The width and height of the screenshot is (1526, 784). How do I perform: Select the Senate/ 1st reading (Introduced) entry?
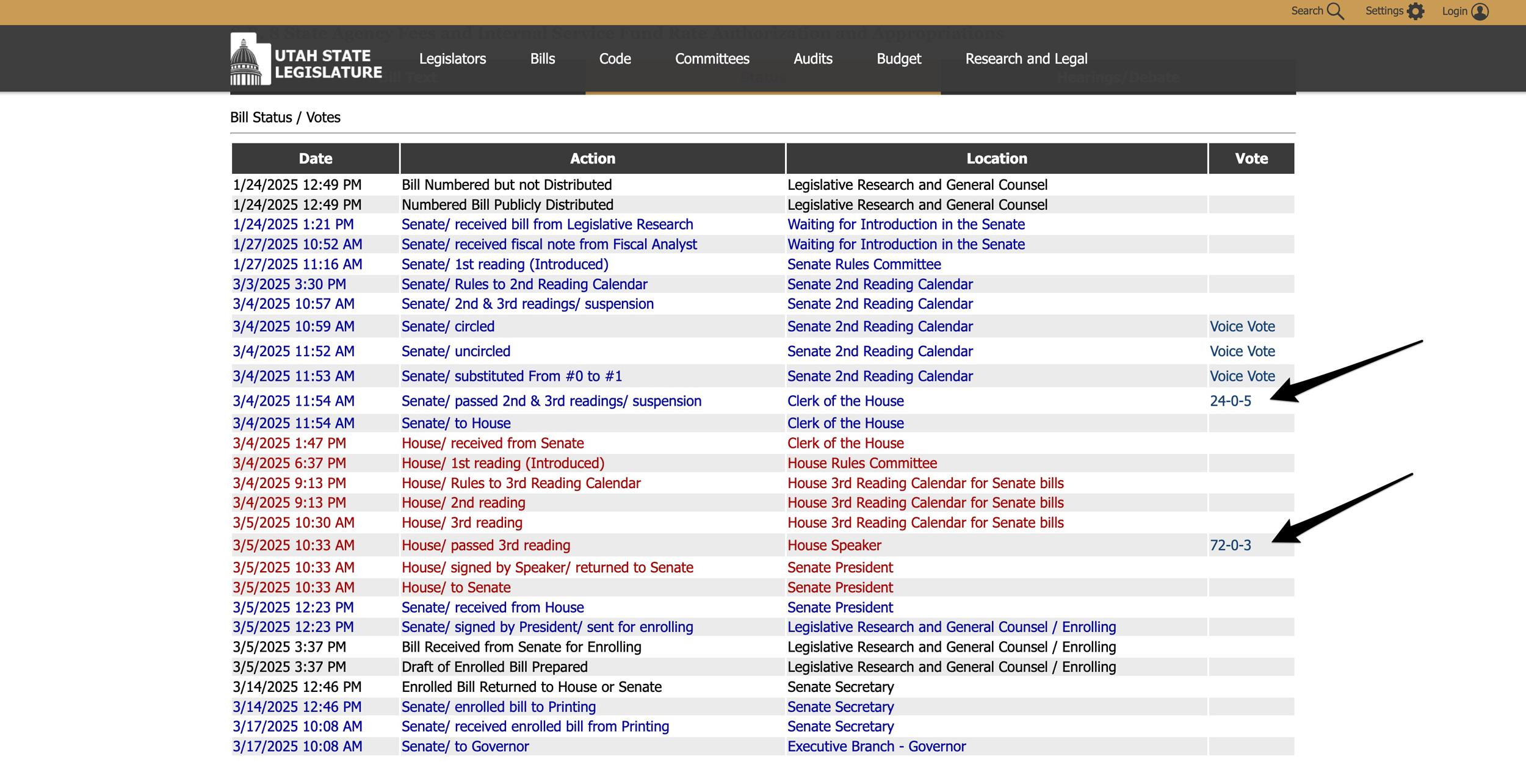tap(505, 264)
